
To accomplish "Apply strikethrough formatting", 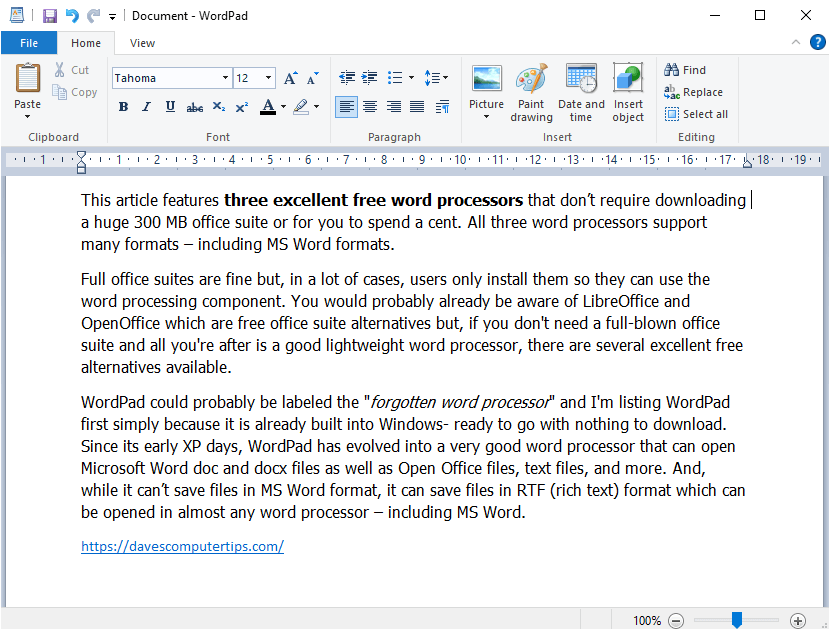I will [x=195, y=107].
